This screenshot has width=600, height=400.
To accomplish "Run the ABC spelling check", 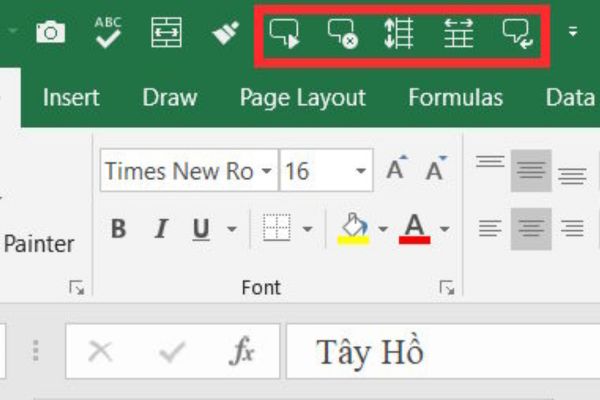I will [x=107, y=33].
